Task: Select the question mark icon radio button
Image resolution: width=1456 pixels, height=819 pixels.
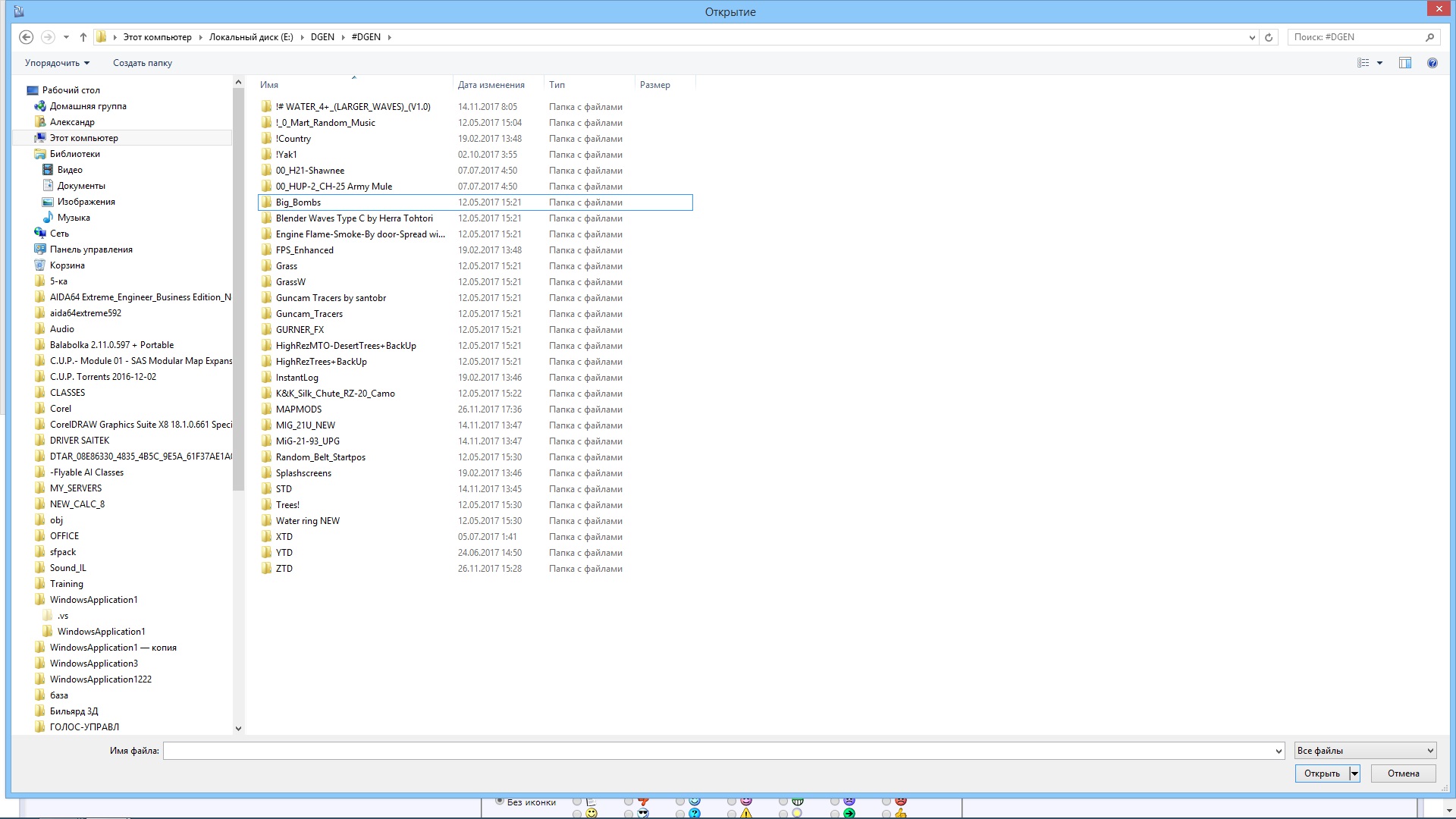Action: [680, 814]
